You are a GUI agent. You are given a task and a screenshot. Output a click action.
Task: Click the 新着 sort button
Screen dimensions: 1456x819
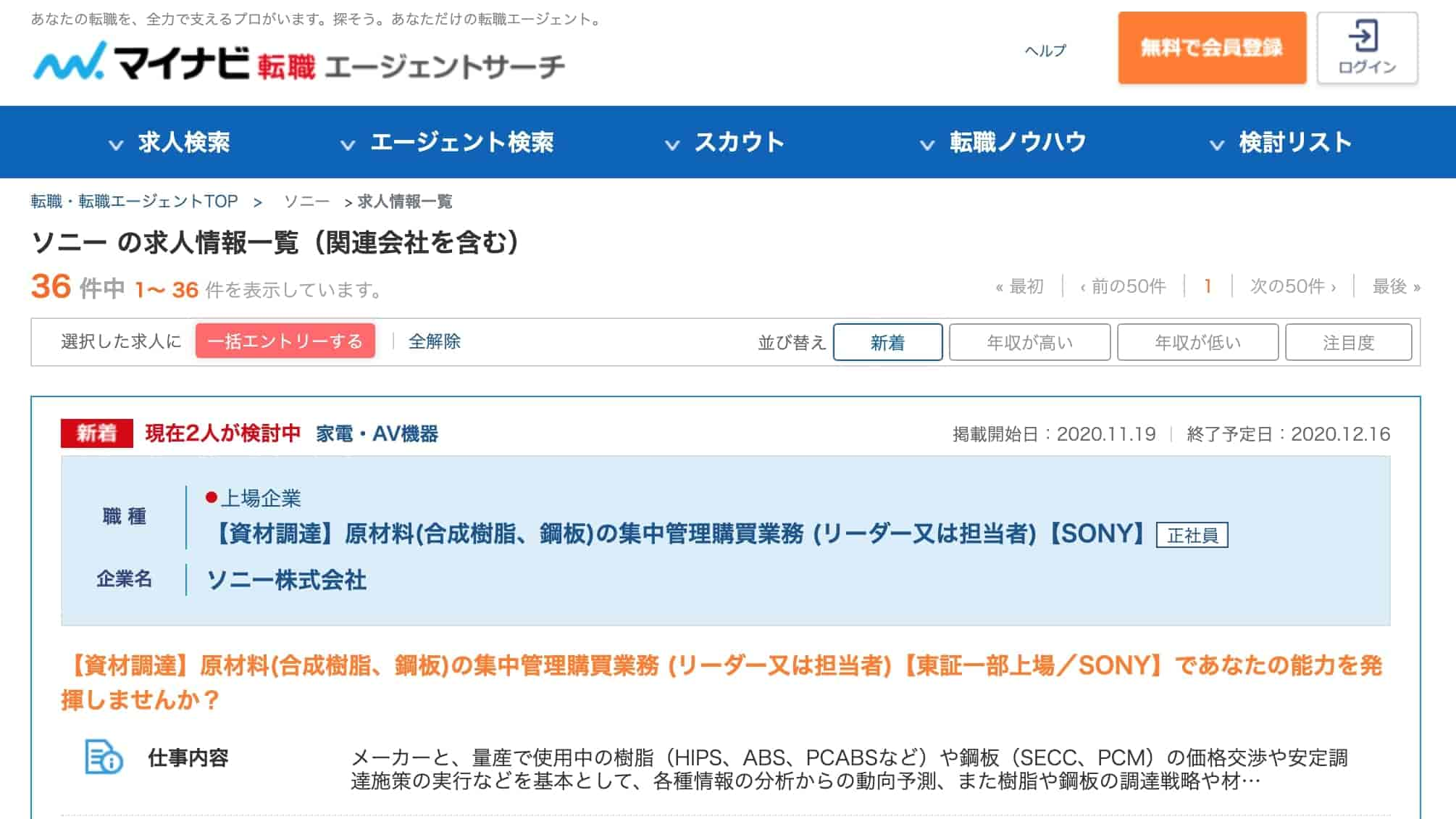[x=887, y=341]
